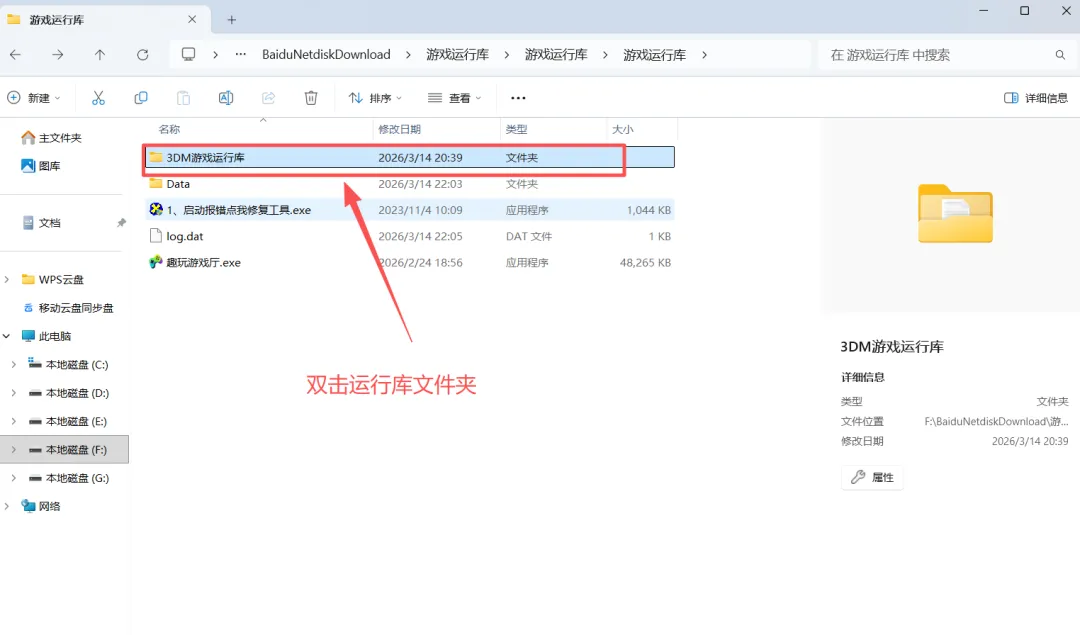Sort by the 大小 column header
The image size is (1080, 635).
[623, 129]
